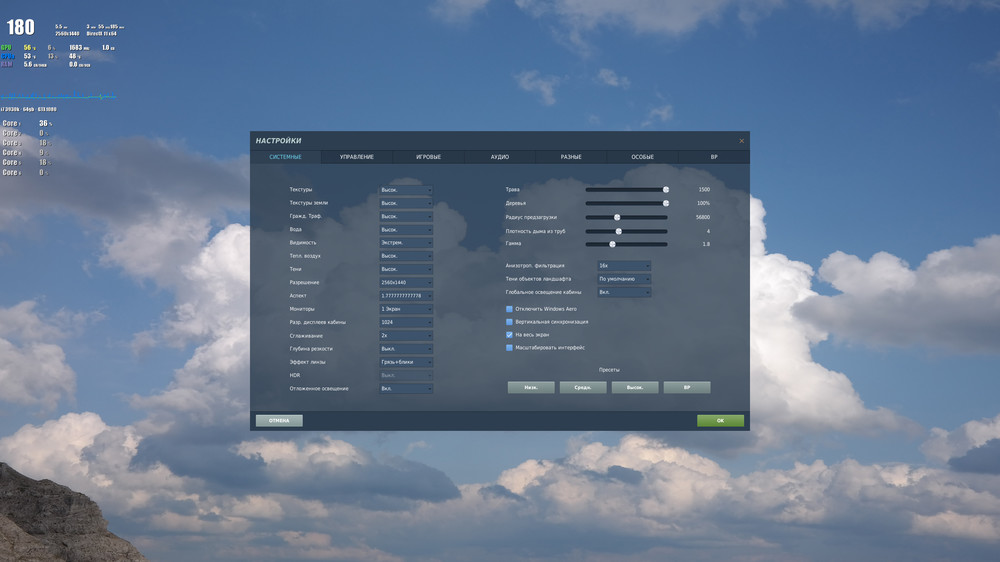Switch to the Аудио tab

(x=499, y=157)
